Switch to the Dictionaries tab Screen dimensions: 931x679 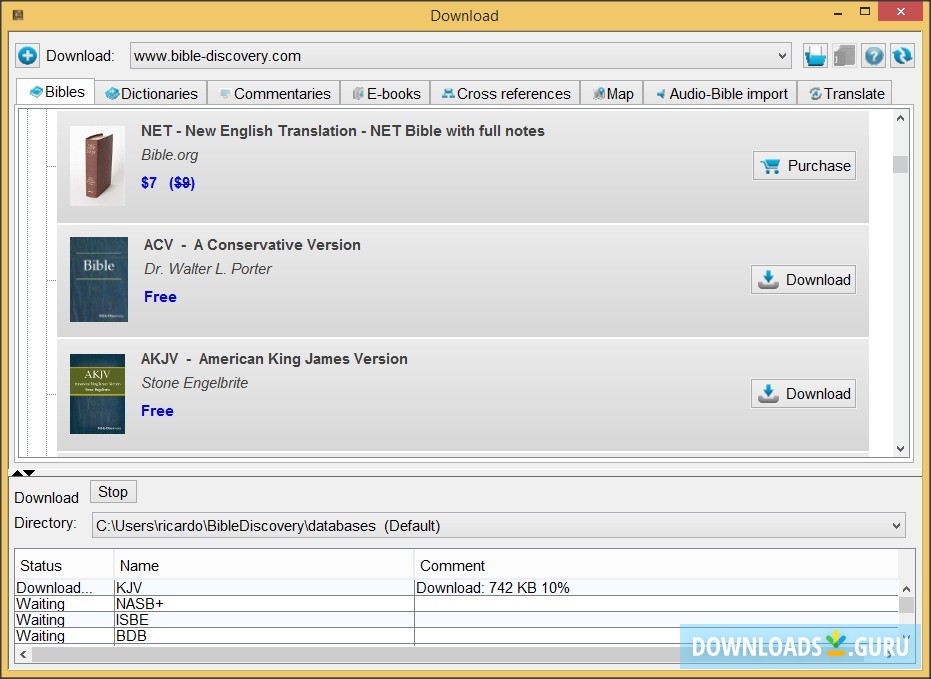coord(151,94)
